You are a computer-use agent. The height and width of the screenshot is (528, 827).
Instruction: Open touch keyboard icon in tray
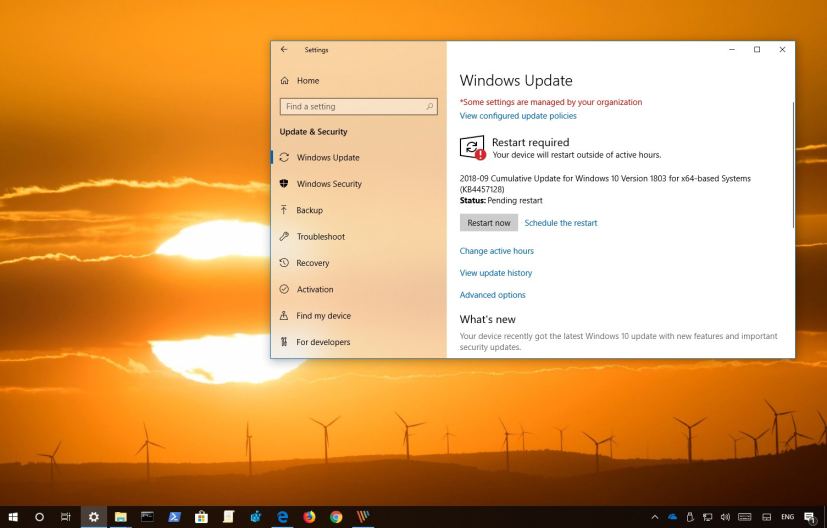tap(745, 517)
